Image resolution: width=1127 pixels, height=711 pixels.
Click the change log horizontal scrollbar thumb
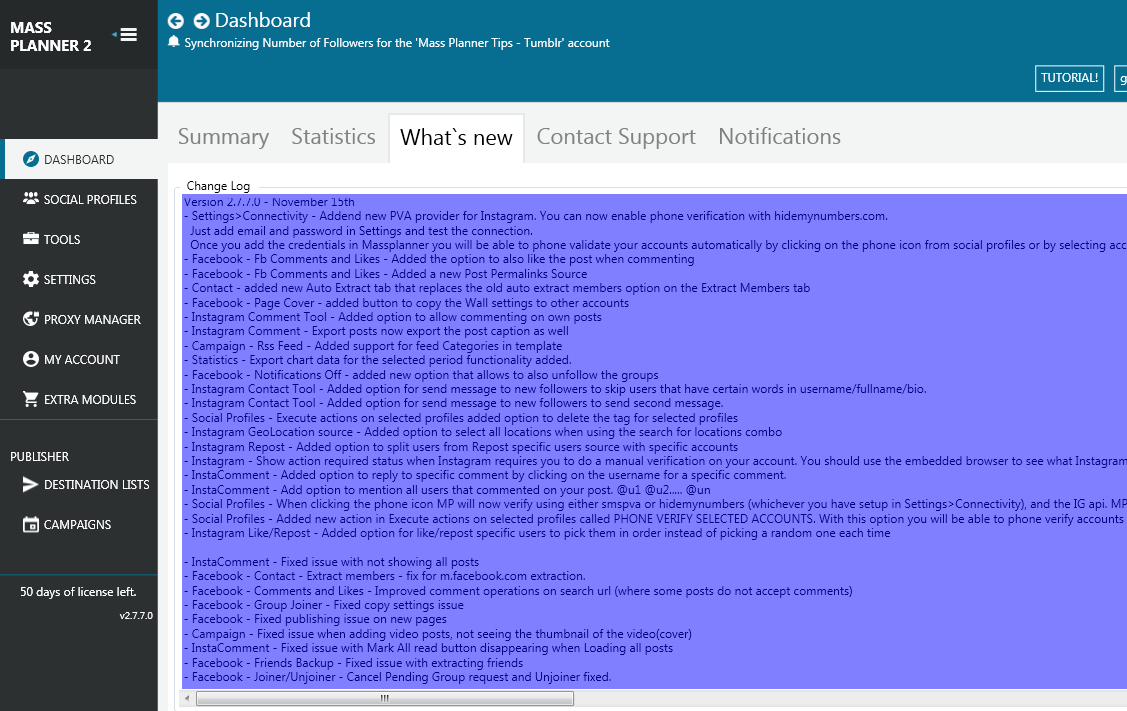pos(385,699)
